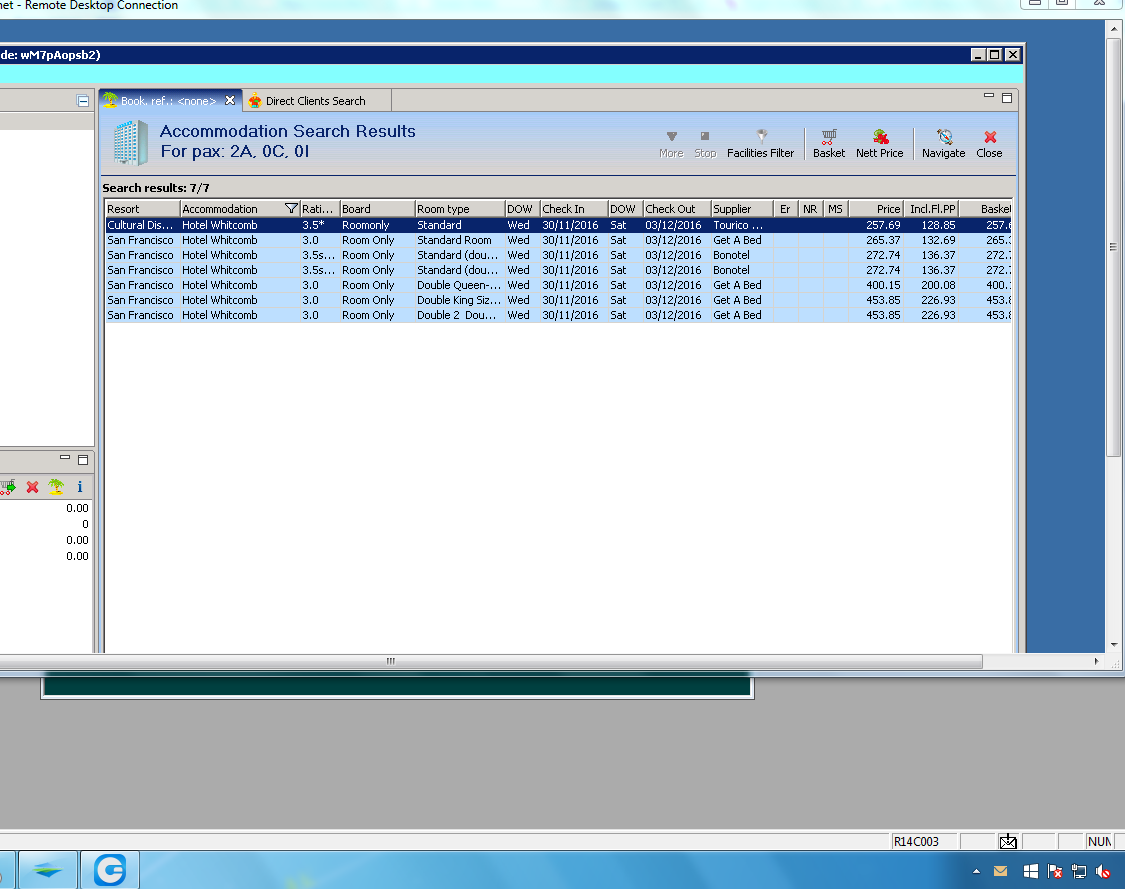
Task: Click the Action Center flag icon
Action: coord(1054,871)
